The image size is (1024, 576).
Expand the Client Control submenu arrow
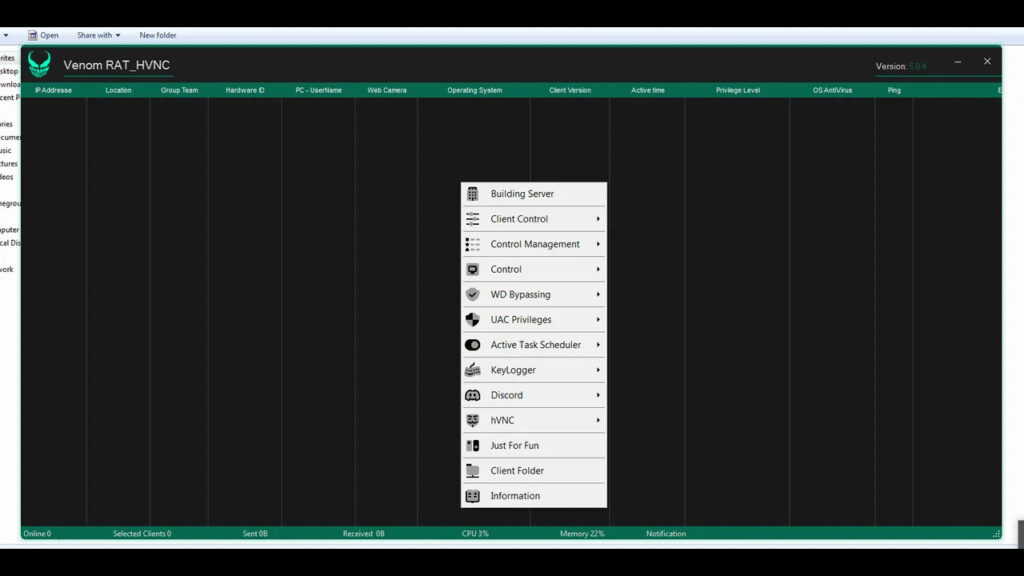598,219
